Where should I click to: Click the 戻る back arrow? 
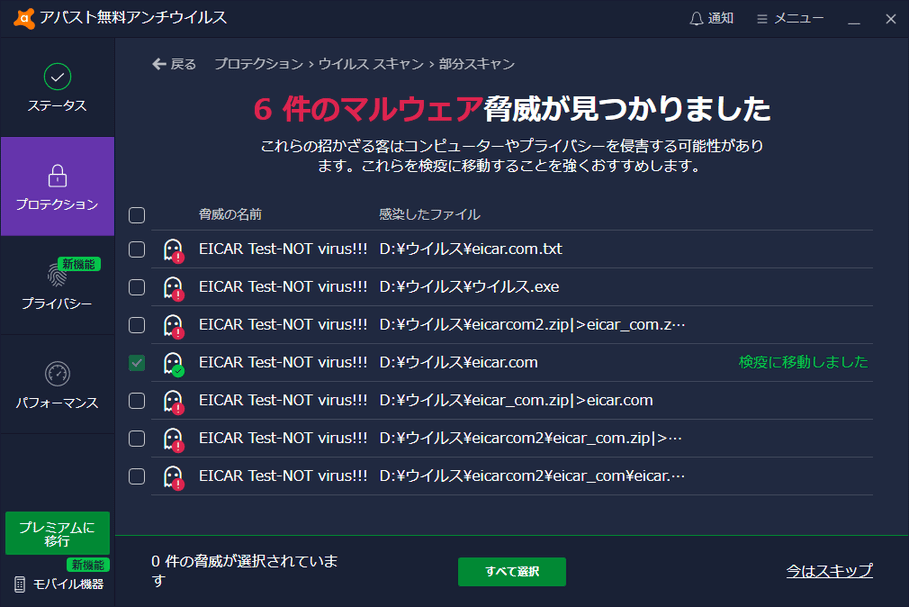[159, 64]
